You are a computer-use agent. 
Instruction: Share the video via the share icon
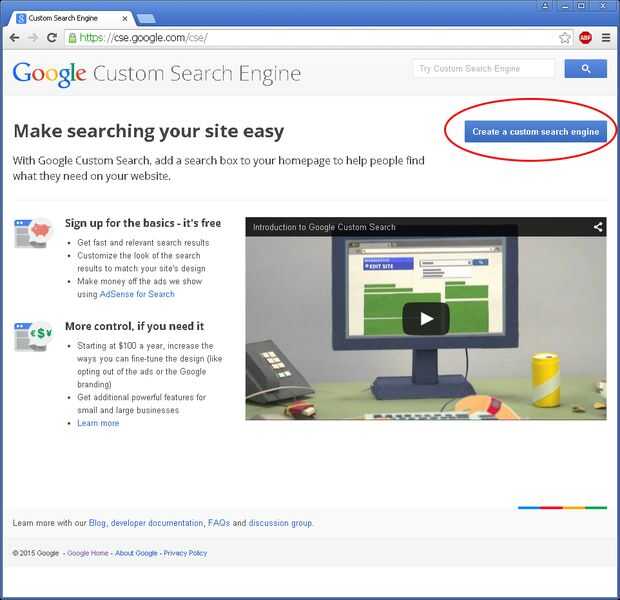click(597, 227)
